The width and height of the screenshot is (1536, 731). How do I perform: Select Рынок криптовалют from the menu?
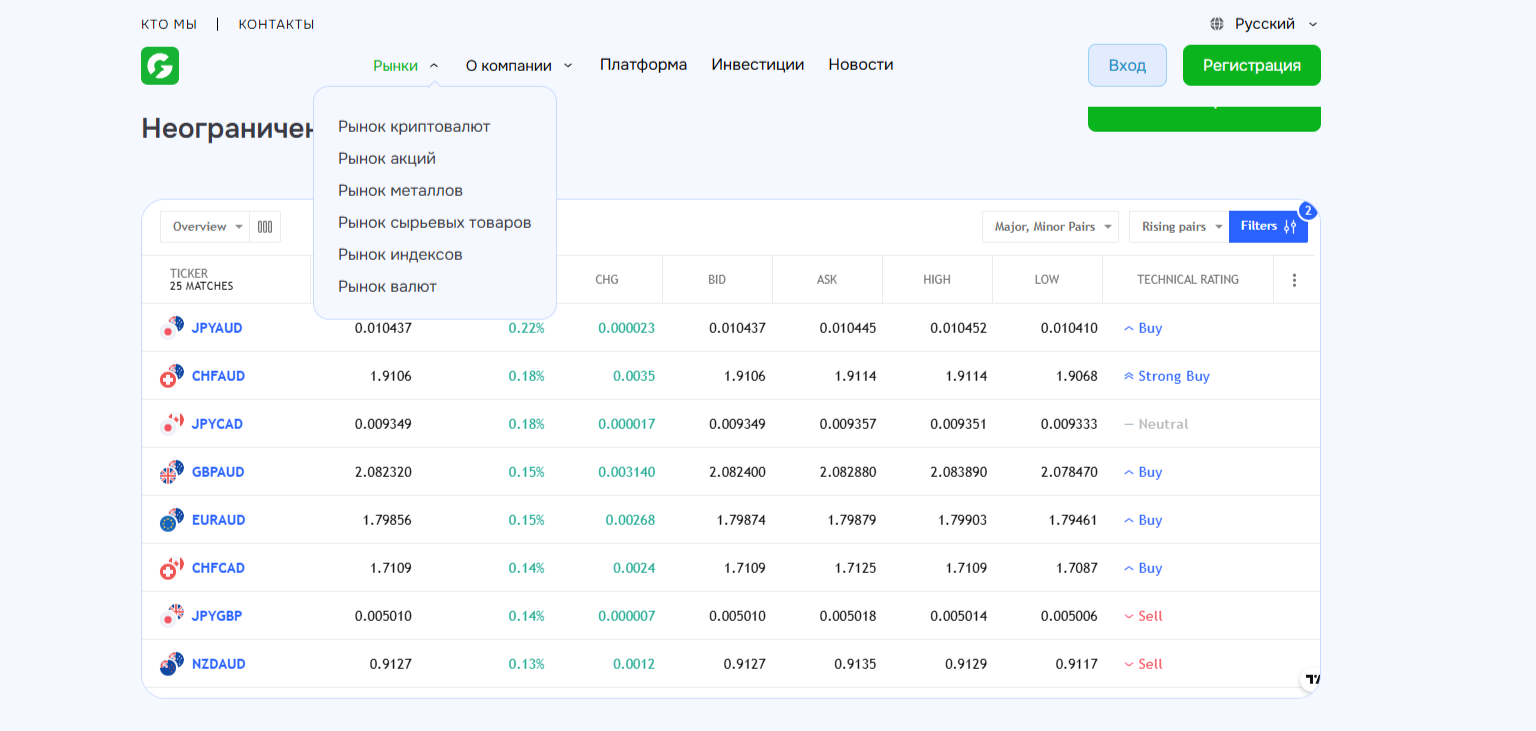[414, 127]
